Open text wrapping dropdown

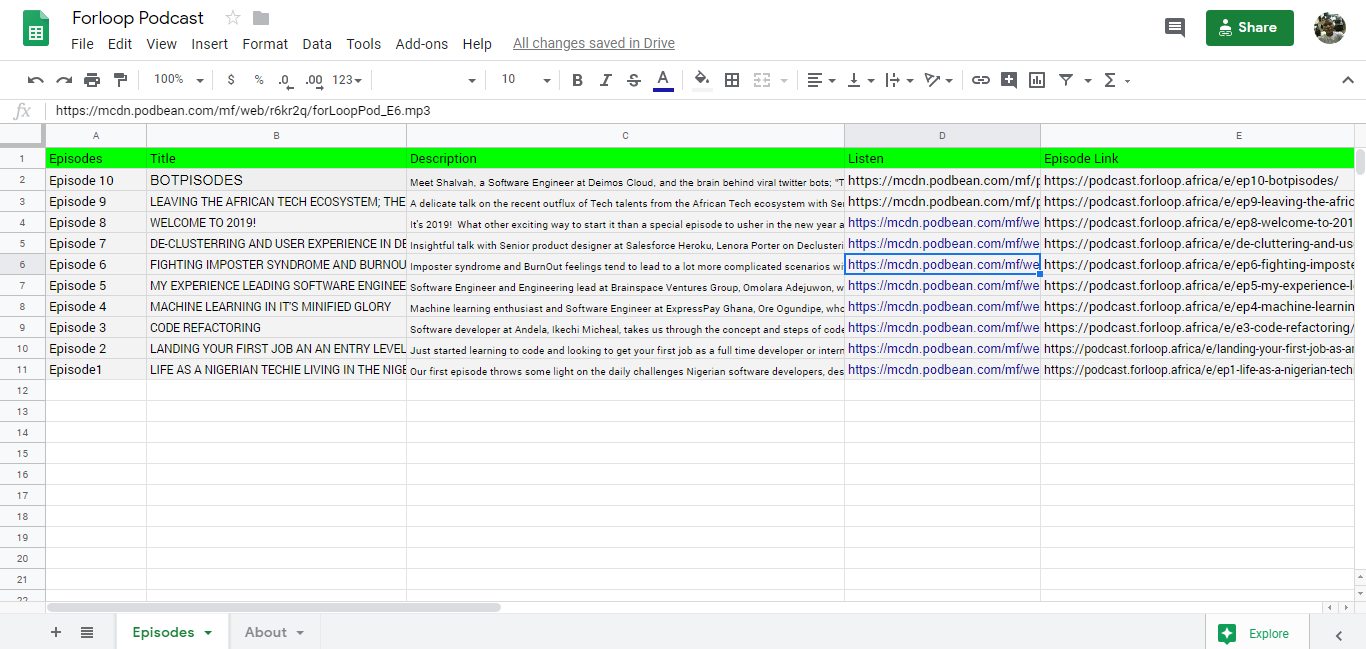pos(900,80)
